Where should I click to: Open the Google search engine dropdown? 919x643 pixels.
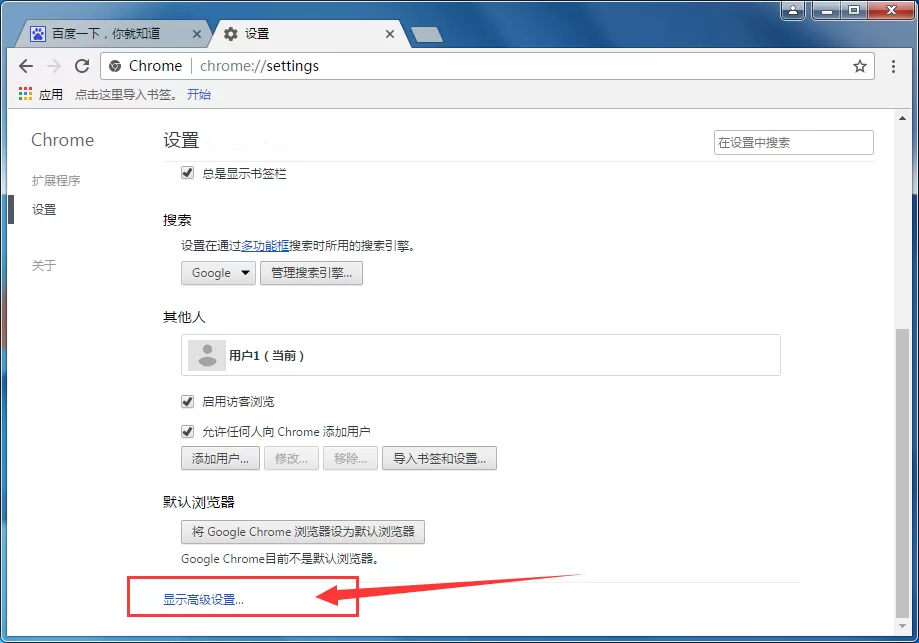click(218, 273)
